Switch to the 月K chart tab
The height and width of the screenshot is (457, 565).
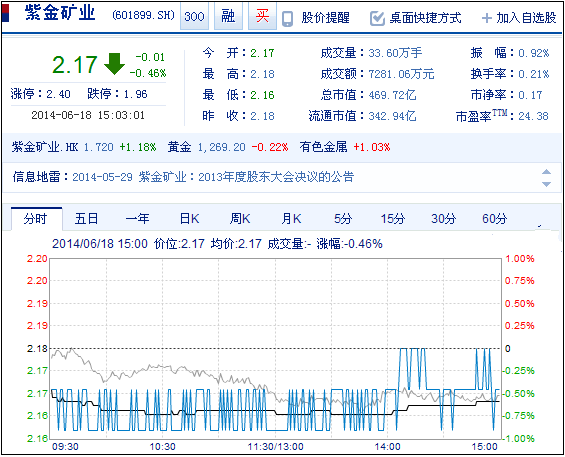(292, 219)
